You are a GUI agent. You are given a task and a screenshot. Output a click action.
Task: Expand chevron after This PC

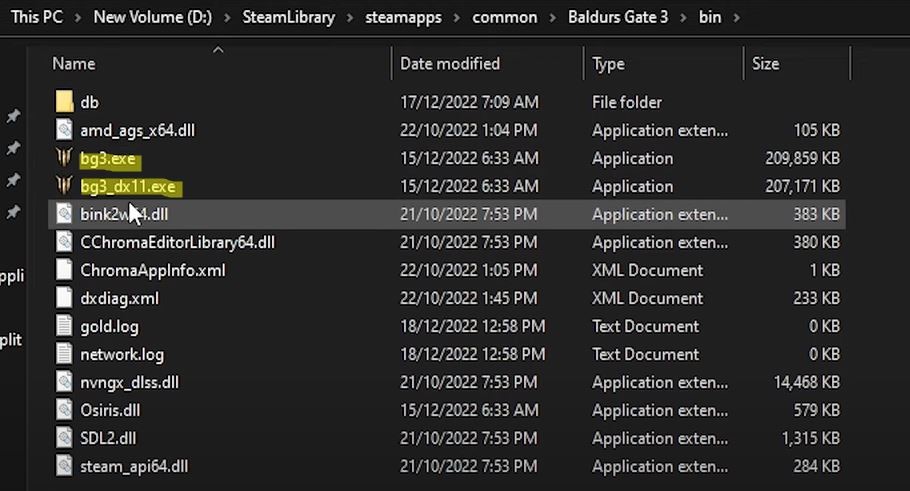(x=78, y=18)
